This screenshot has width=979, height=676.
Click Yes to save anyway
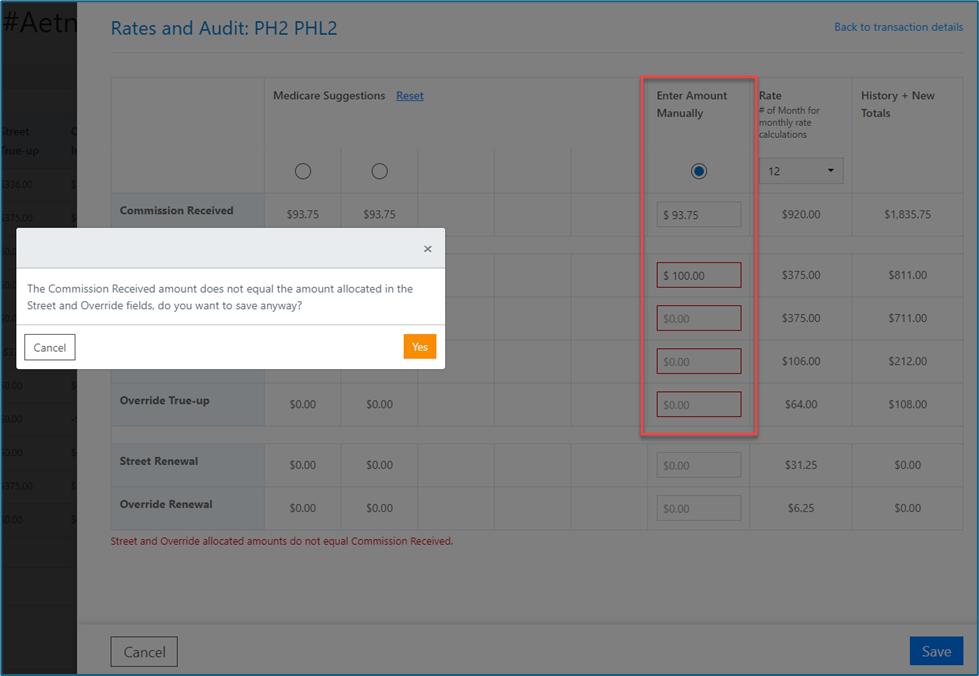(420, 347)
